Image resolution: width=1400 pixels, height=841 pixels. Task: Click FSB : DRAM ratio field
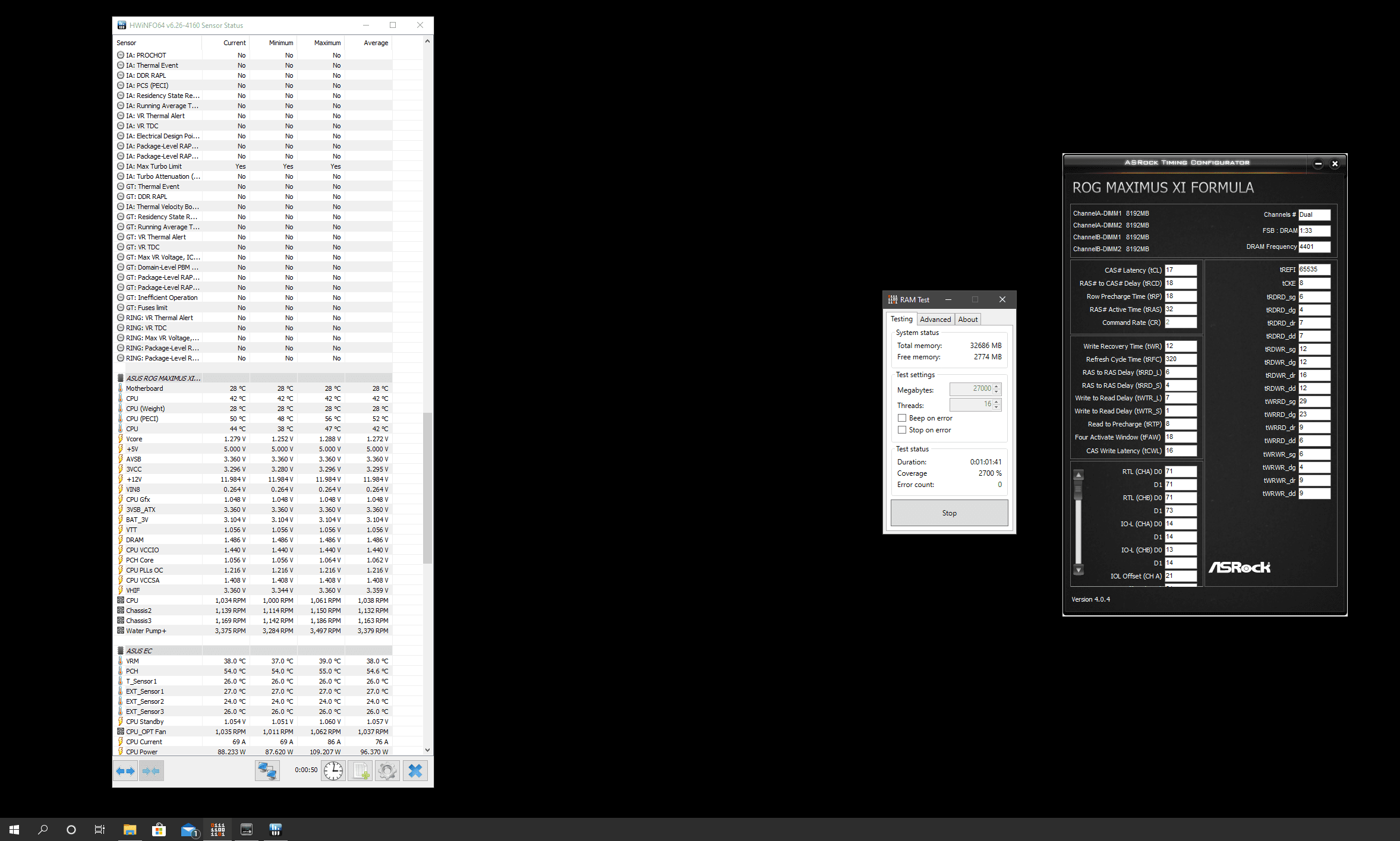(x=1314, y=231)
